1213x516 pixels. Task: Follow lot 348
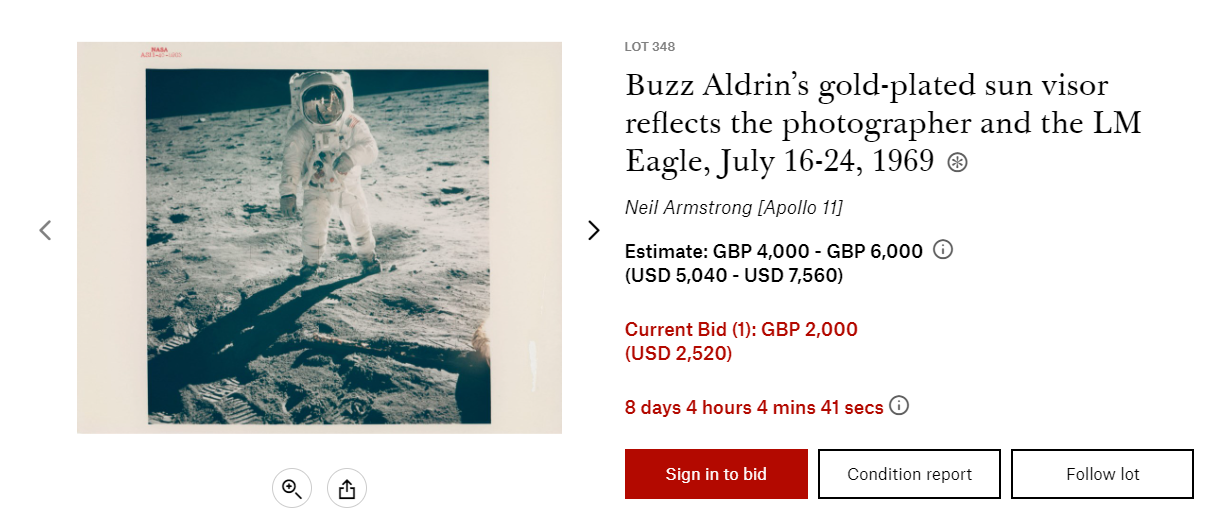point(1102,474)
